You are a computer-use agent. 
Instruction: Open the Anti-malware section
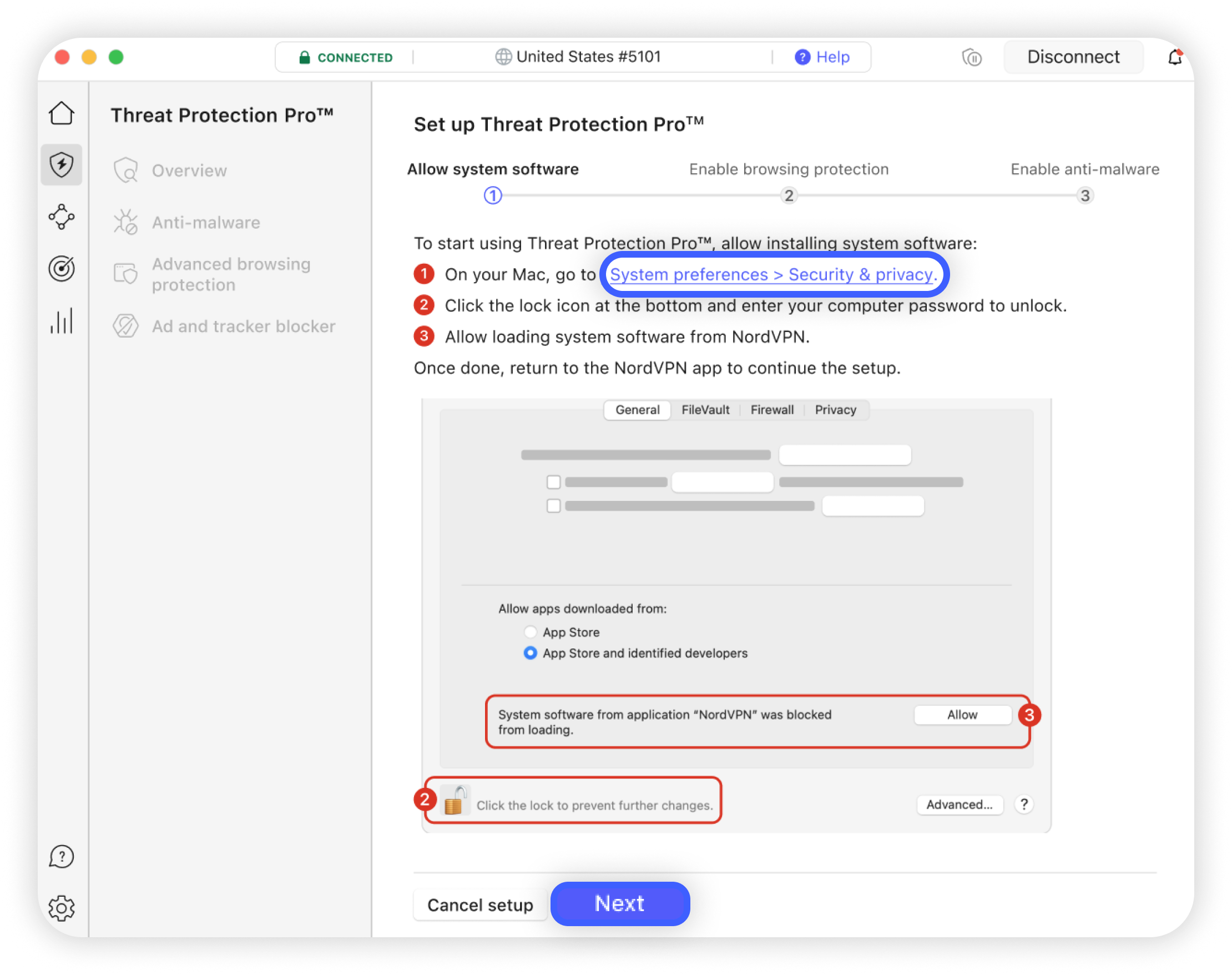205,222
